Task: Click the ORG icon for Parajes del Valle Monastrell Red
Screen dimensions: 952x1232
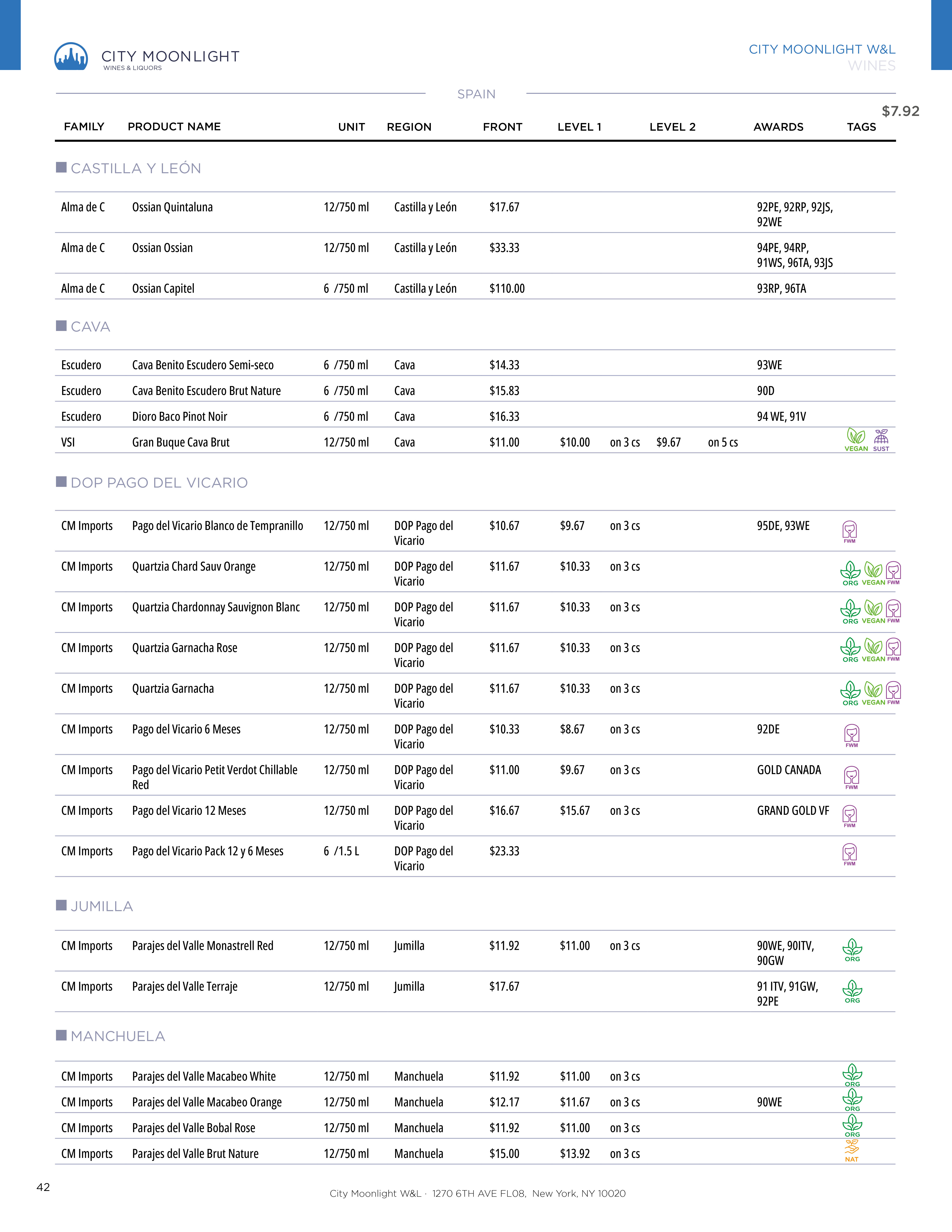Action: point(852,950)
